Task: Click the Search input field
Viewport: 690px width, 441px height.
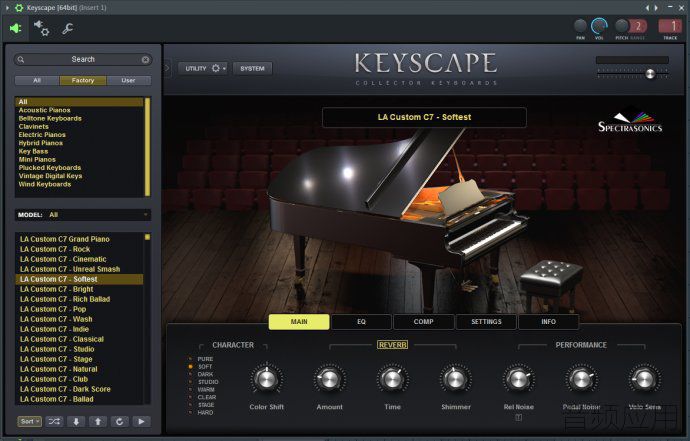Action: pos(83,59)
